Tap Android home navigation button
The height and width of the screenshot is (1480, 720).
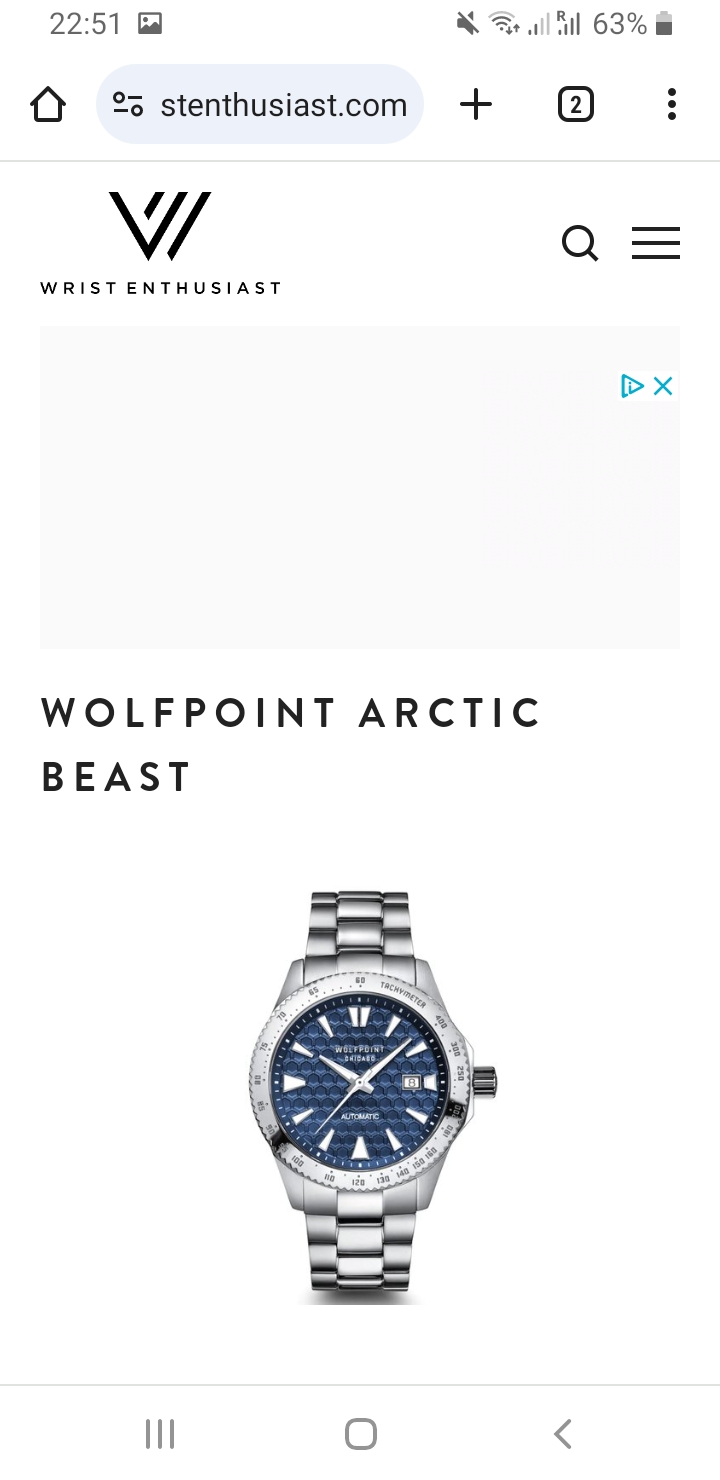click(360, 1434)
